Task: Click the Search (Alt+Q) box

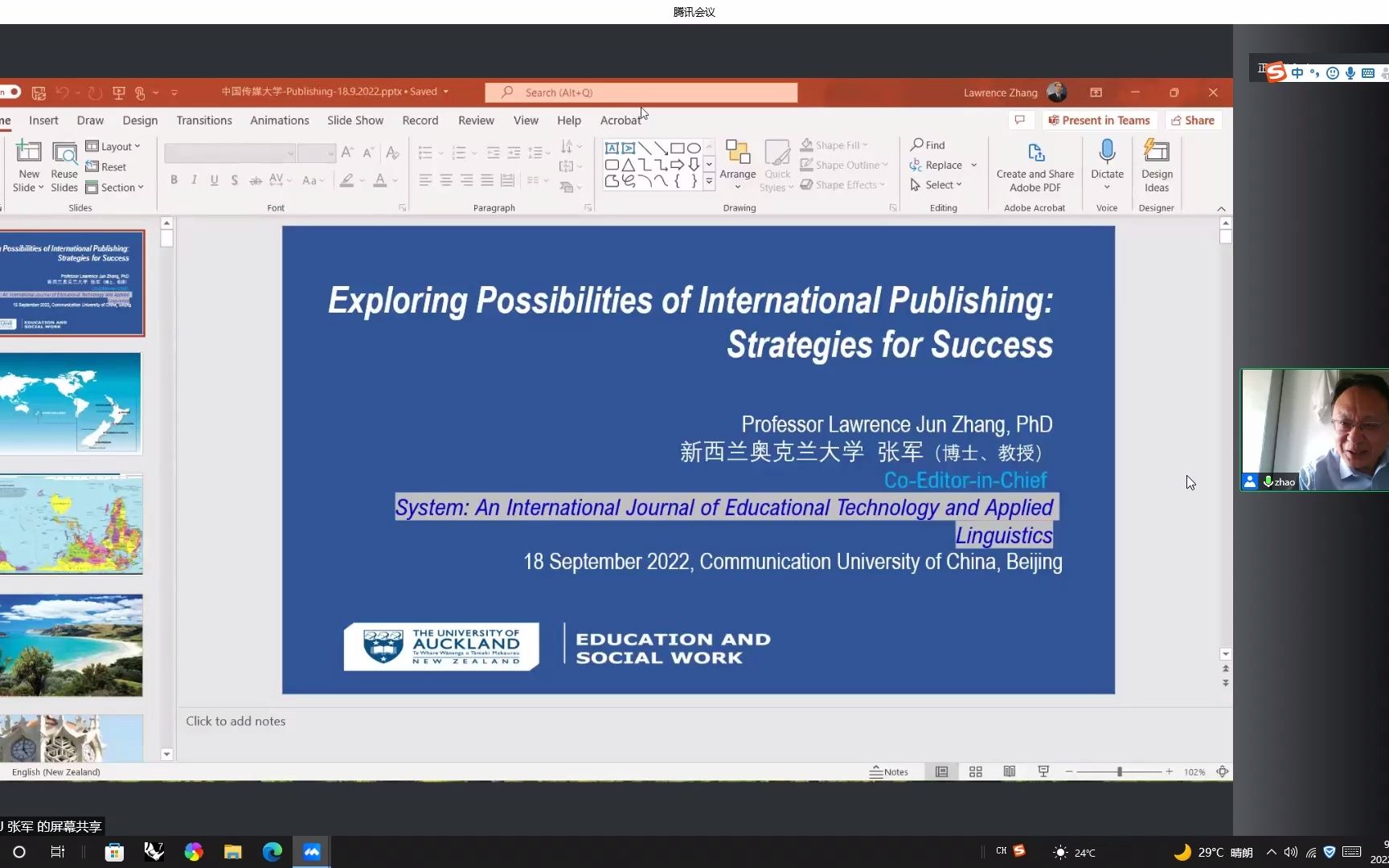Action: [641, 92]
